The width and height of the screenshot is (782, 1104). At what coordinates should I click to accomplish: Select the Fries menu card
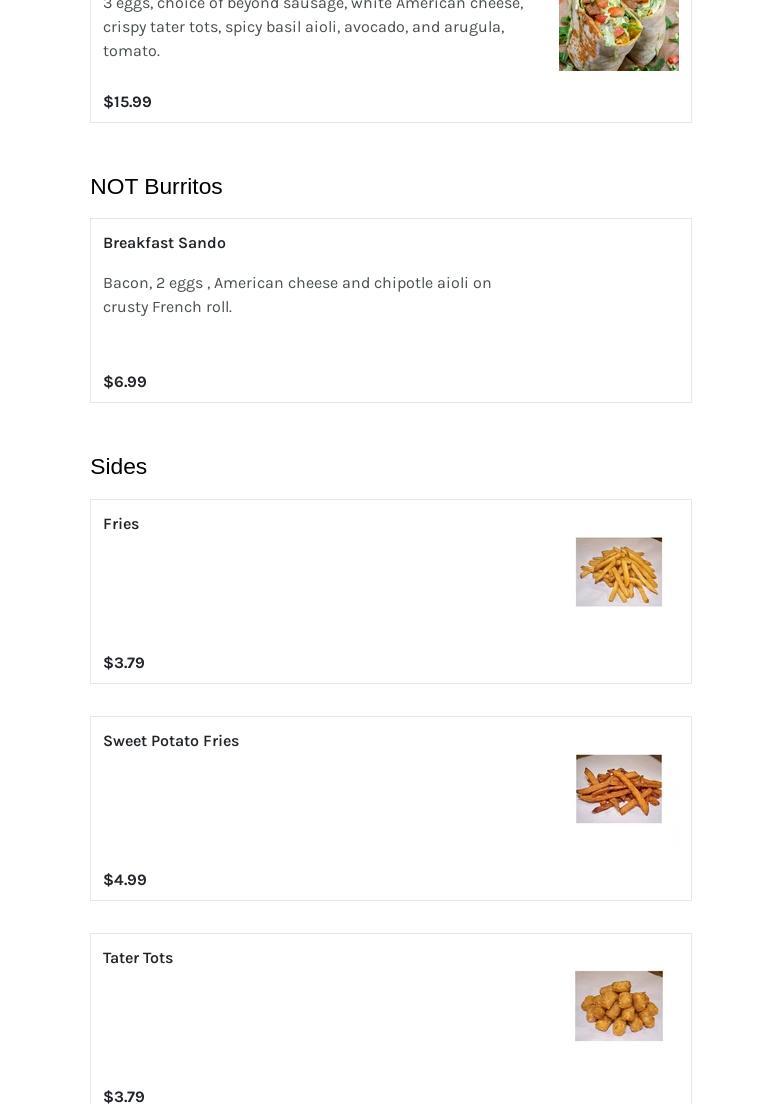pyautogui.click(x=391, y=591)
